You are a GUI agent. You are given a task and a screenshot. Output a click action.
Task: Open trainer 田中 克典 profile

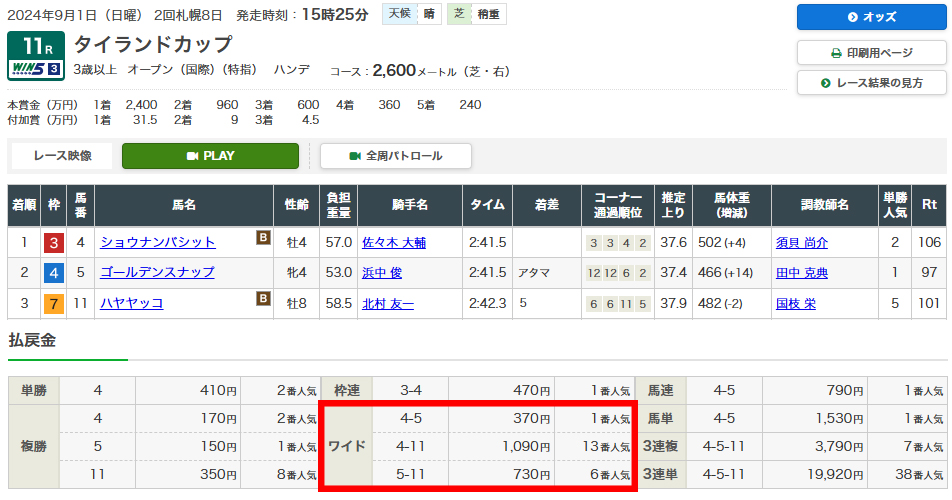(801, 273)
